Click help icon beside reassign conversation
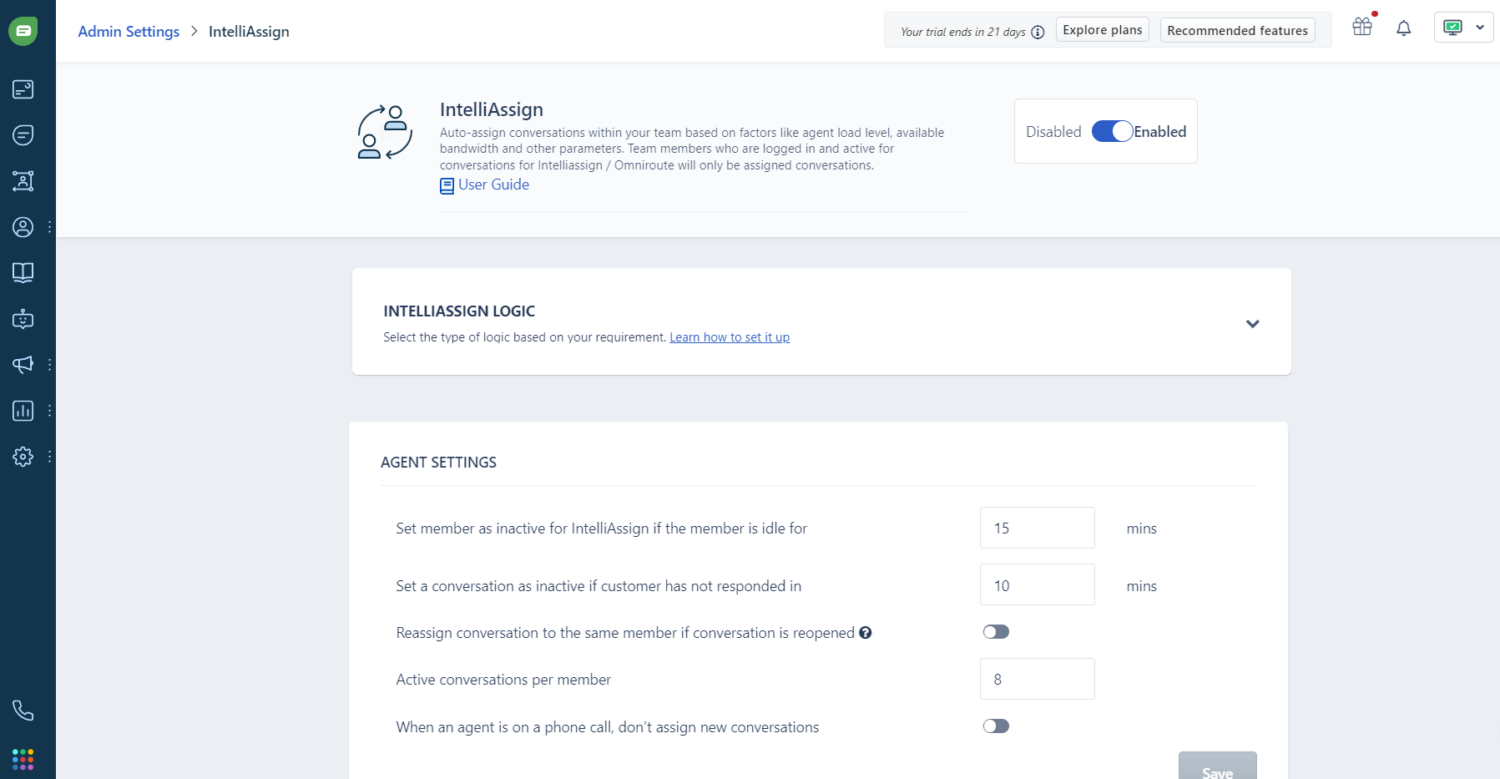Screen dimensions: 1500x779 click(866, 633)
